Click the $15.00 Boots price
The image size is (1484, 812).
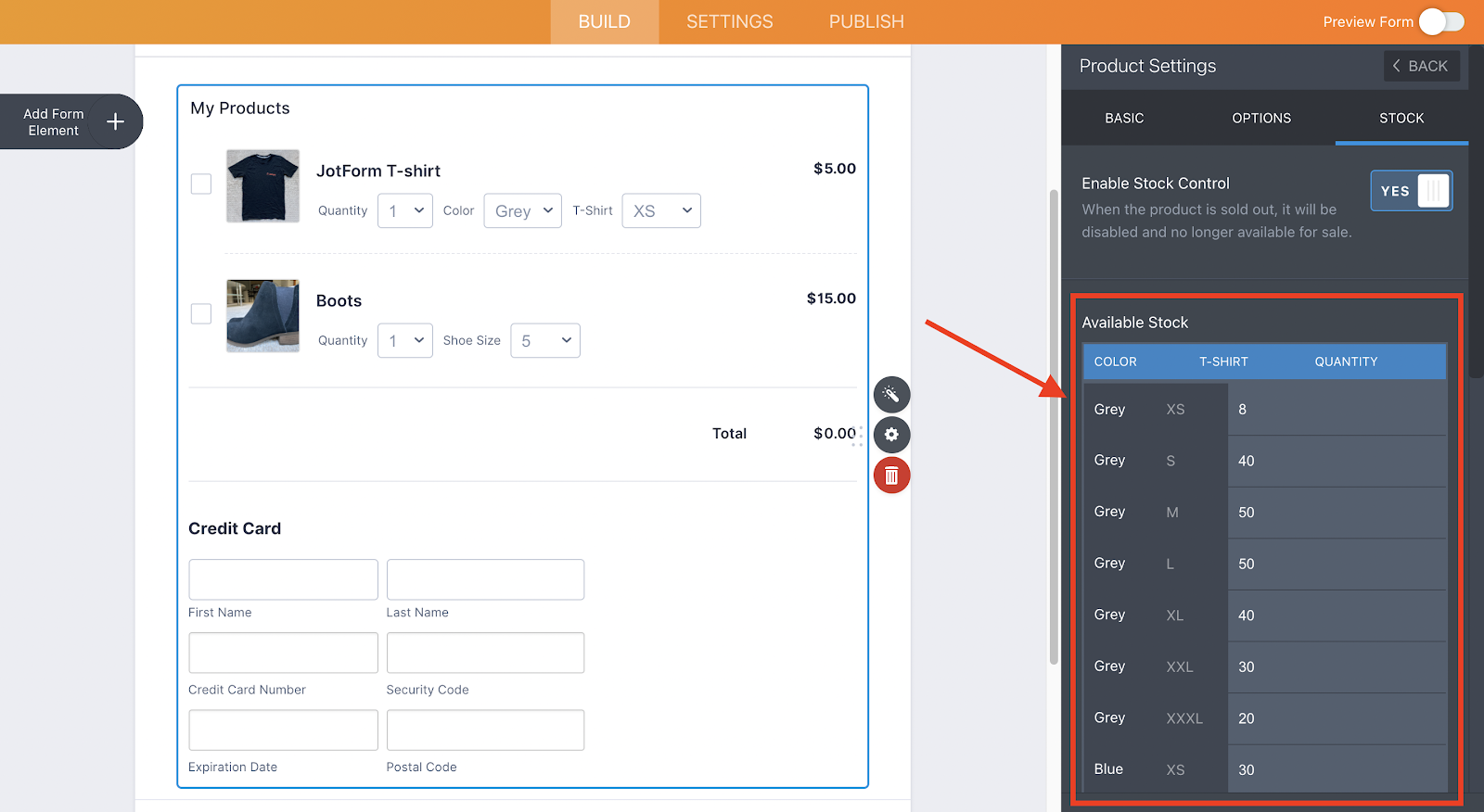[831, 298]
